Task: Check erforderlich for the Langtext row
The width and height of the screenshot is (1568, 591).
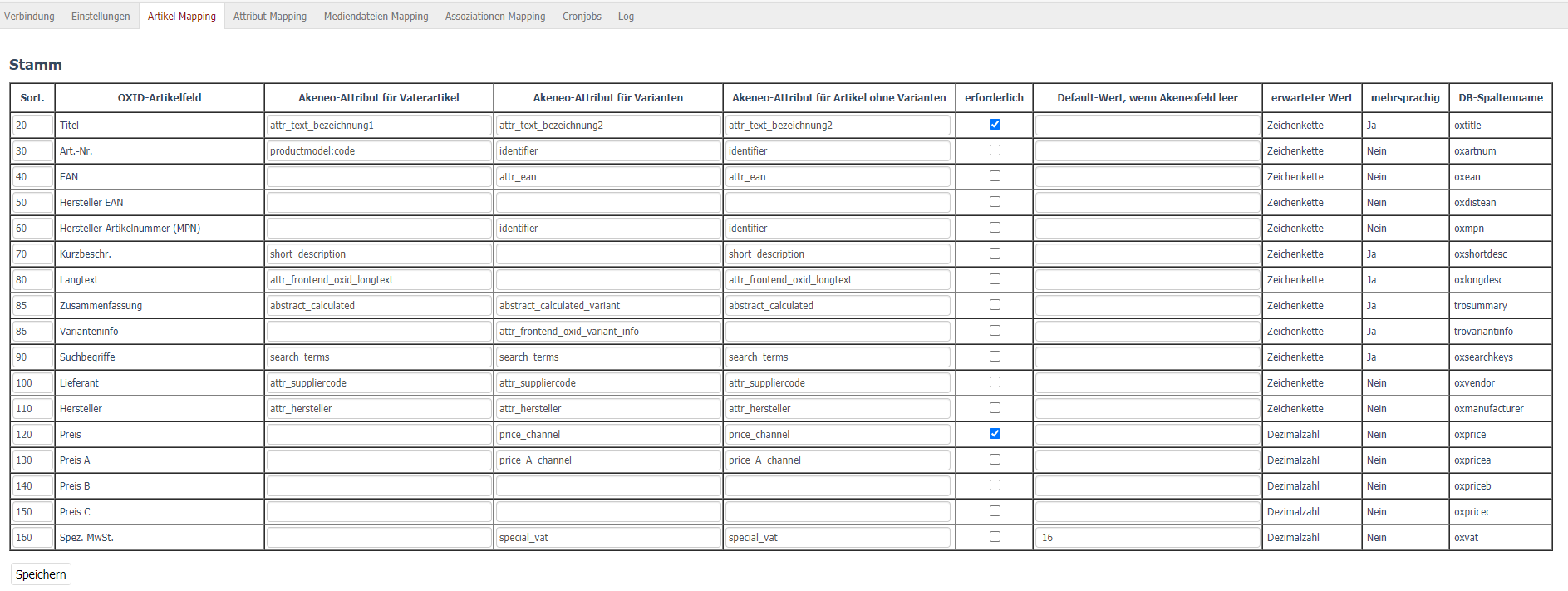Action: (x=995, y=279)
